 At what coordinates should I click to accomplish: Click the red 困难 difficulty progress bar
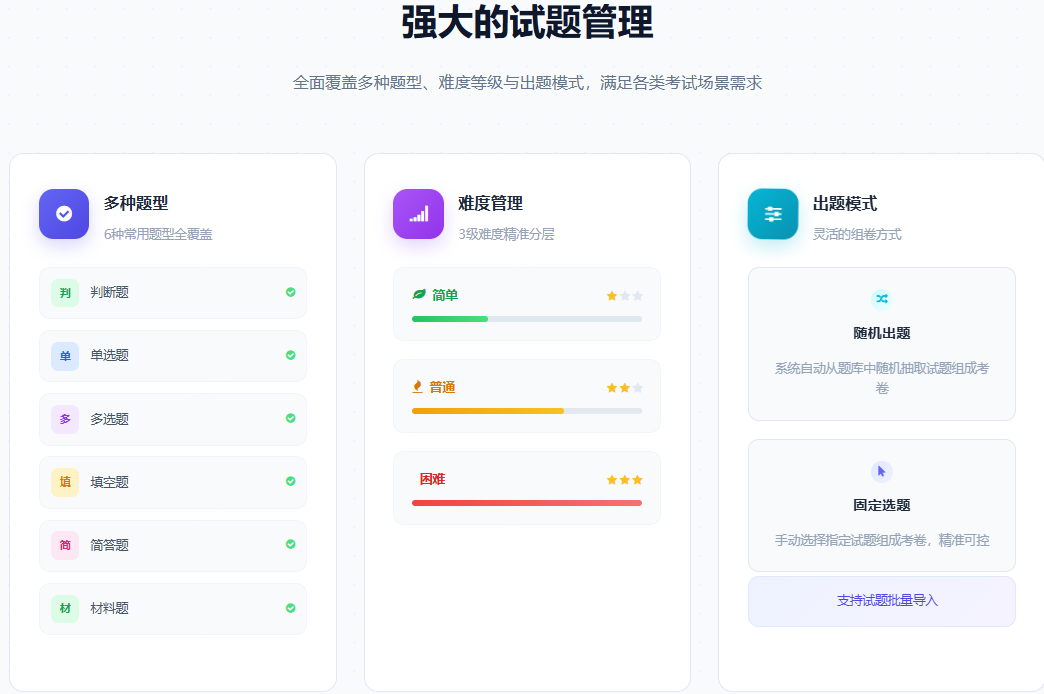coord(526,503)
